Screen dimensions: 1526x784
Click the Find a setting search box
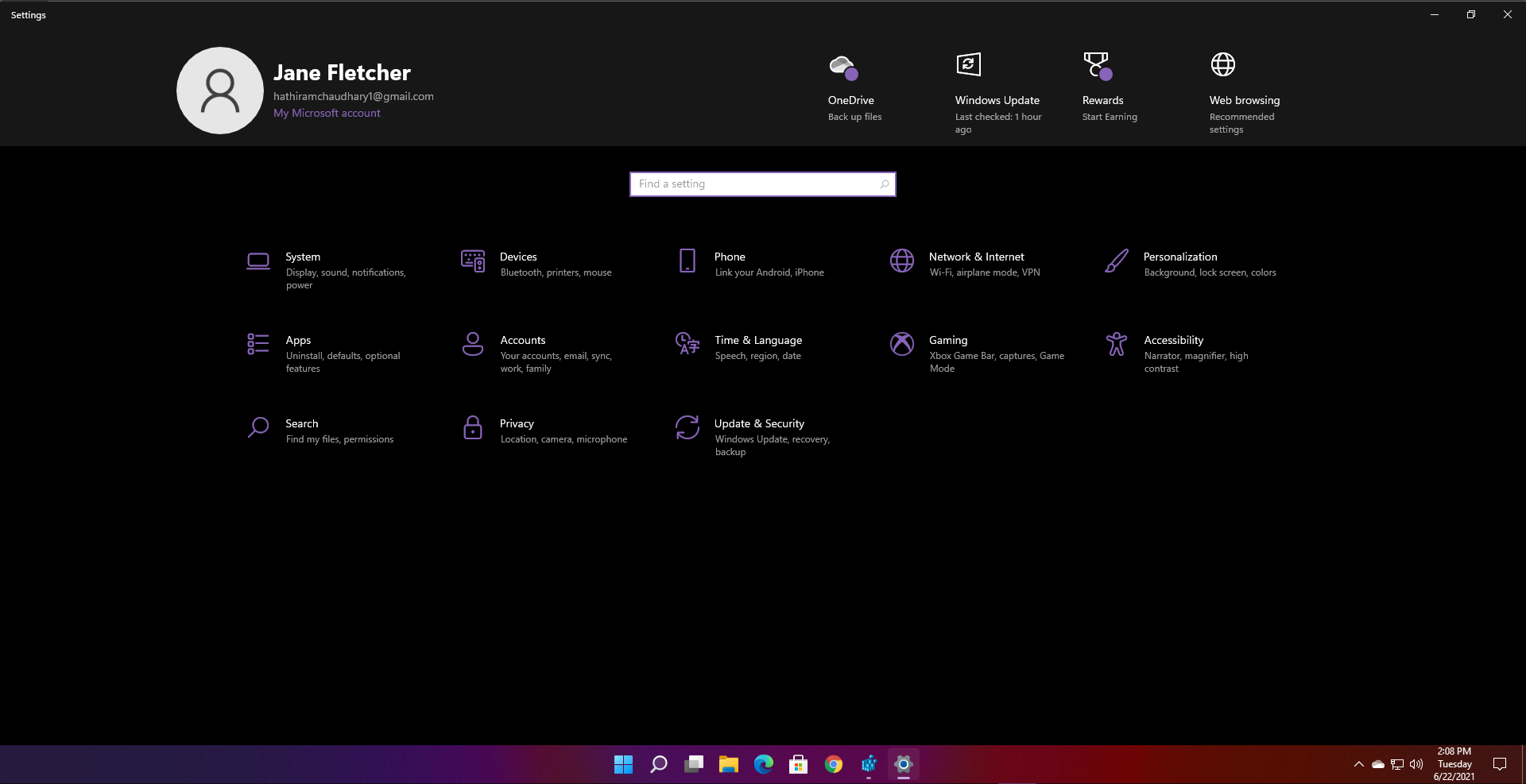[x=763, y=184]
